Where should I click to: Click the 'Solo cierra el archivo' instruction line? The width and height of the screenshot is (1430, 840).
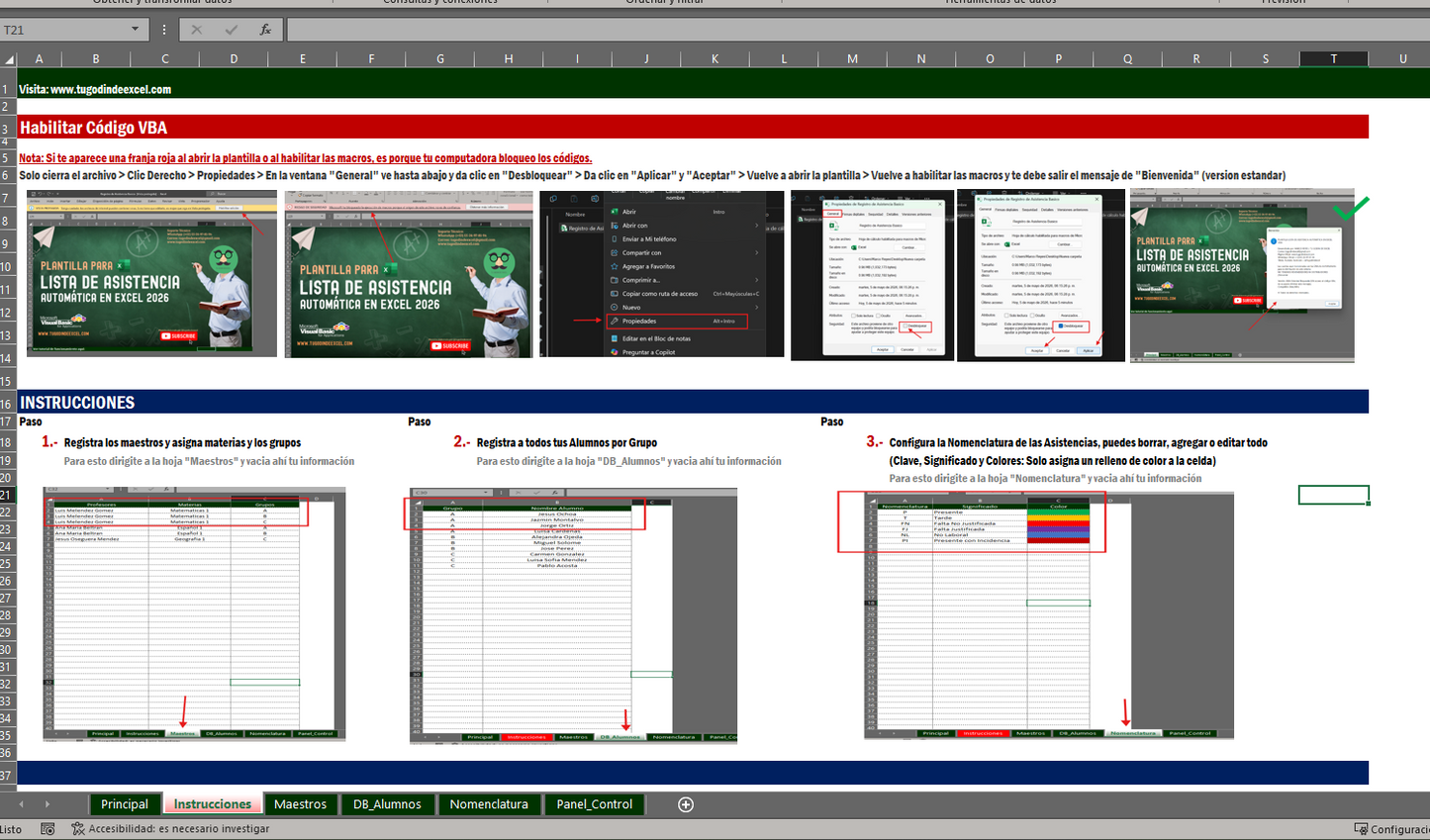click(x=652, y=176)
